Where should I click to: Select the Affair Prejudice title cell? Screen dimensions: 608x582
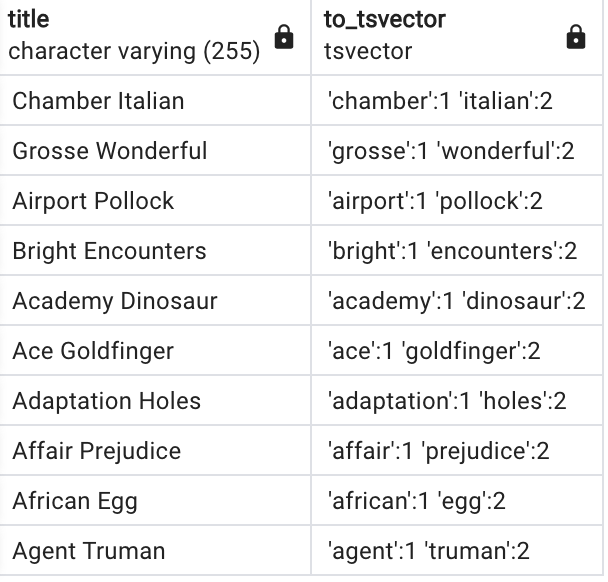point(155,451)
